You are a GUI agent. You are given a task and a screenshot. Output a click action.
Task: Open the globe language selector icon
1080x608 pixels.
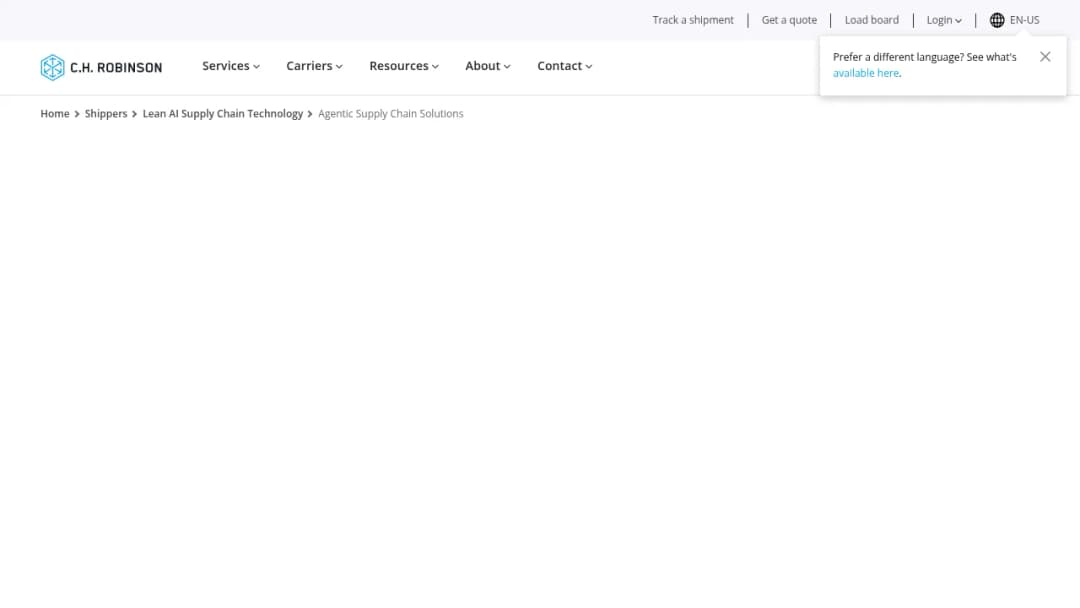997,20
